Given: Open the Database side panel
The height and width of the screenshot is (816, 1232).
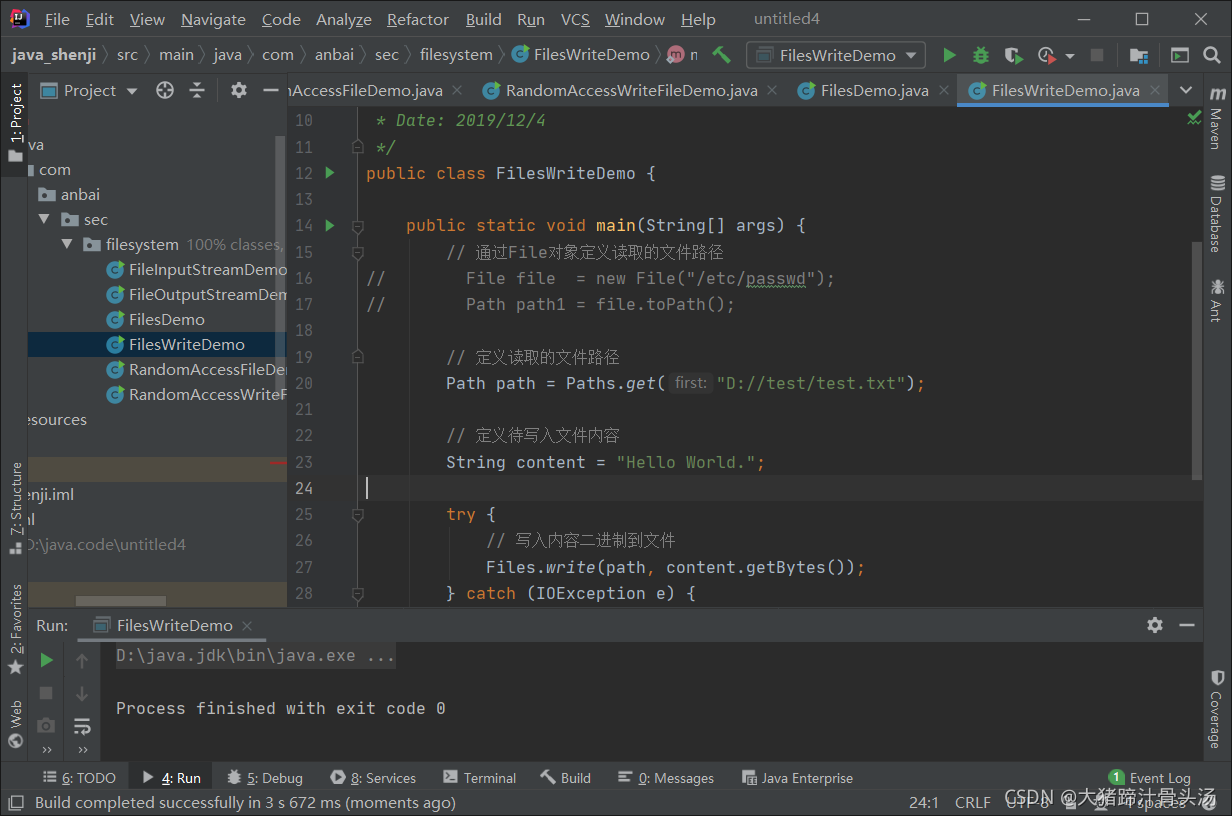Looking at the screenshot, I should (1217, 213).
